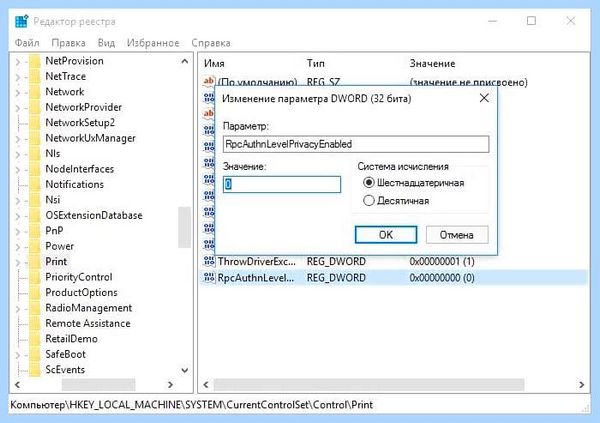Open the Справка menu
The height and width of the screenshot is (423, 600).
pyautogui.click(x=211, y=43)
